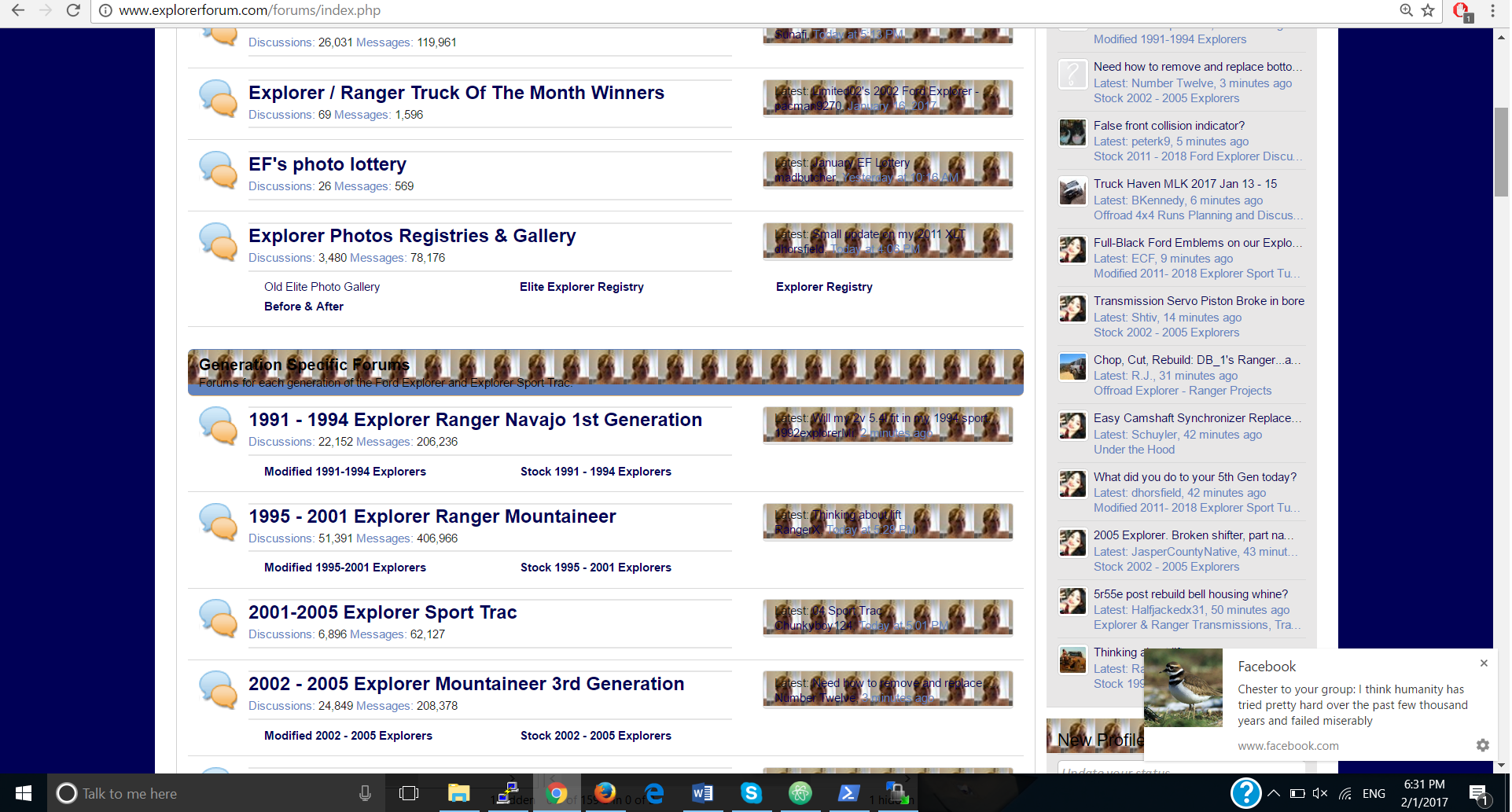Click forum icon beside 1991 - 1994 Explorer forum

[218, 425]
